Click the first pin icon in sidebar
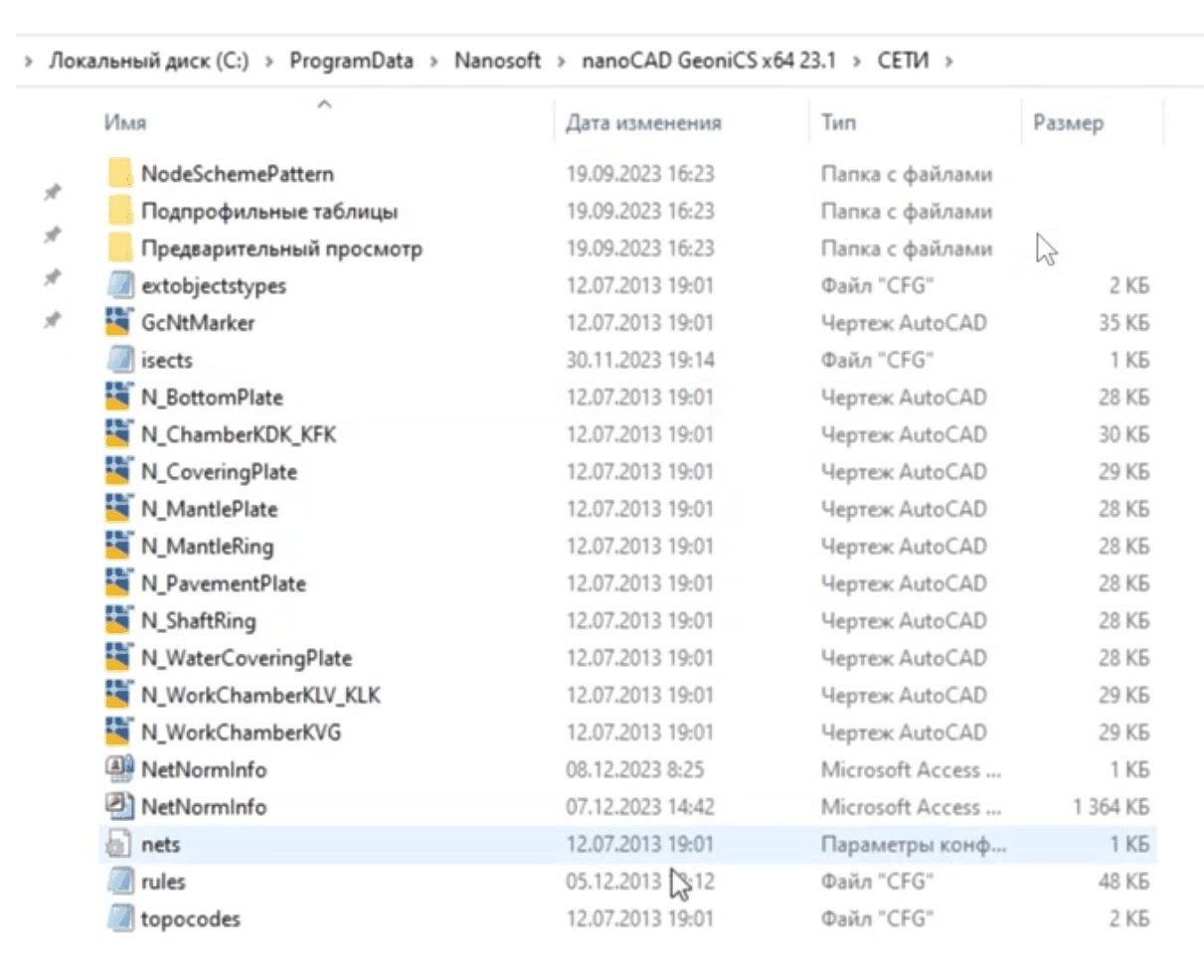Viewport: 1204px width, 980px height. click(x=53, y=193)
